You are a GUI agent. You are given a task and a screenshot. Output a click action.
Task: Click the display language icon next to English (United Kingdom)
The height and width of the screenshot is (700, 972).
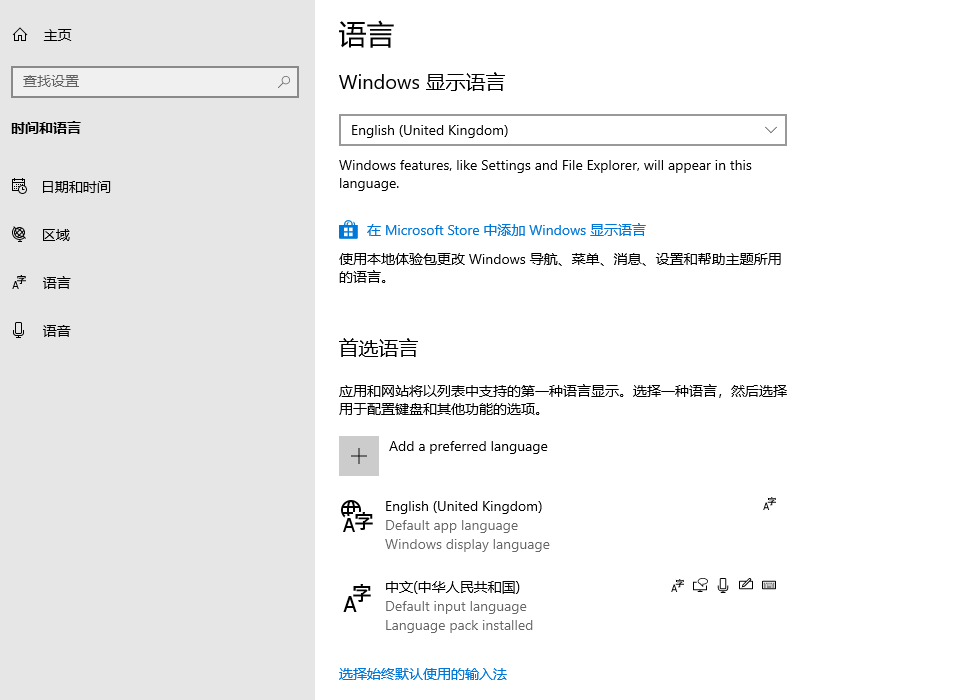coord(768,504)
